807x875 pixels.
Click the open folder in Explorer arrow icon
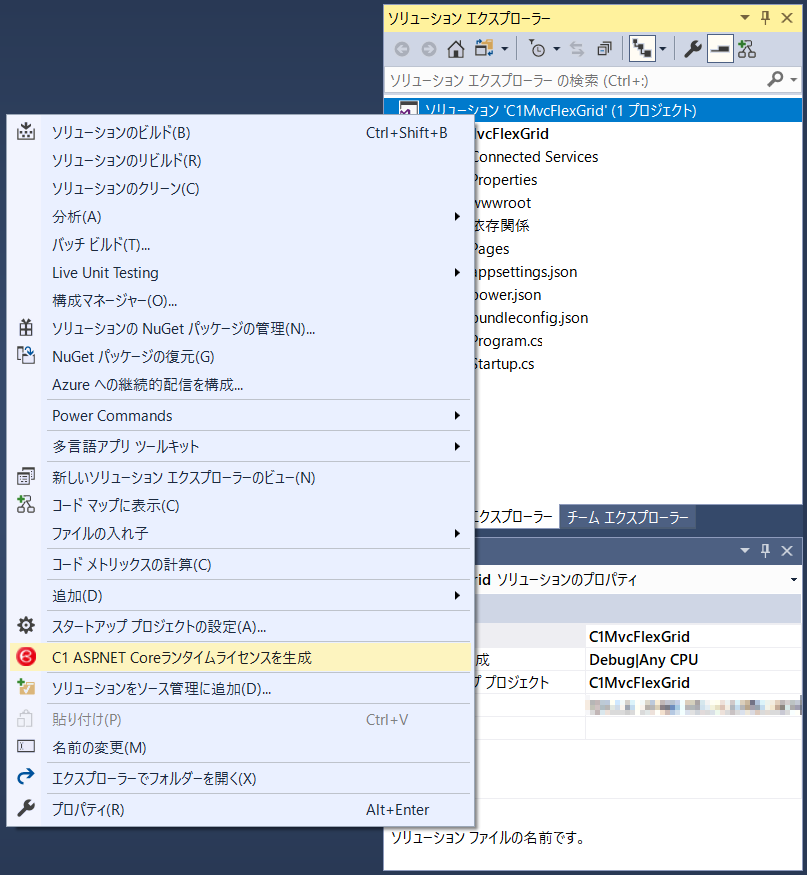pos(26,778)
